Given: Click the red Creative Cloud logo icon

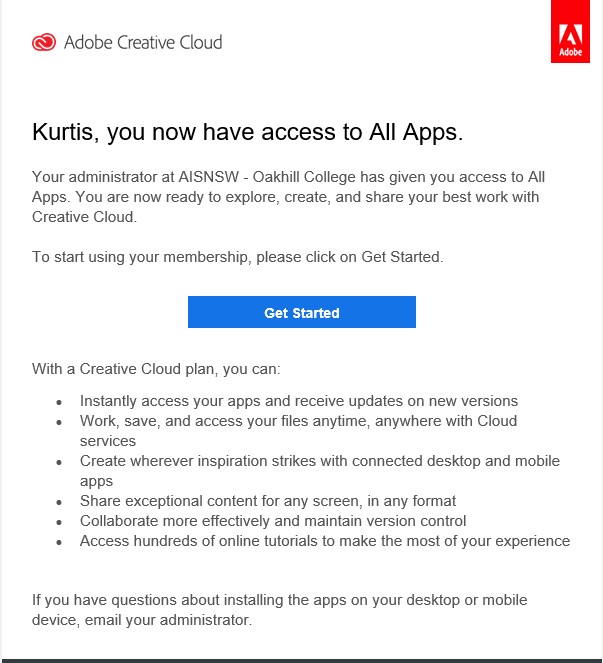Looking at the screenshot, I should coord(44,42).
